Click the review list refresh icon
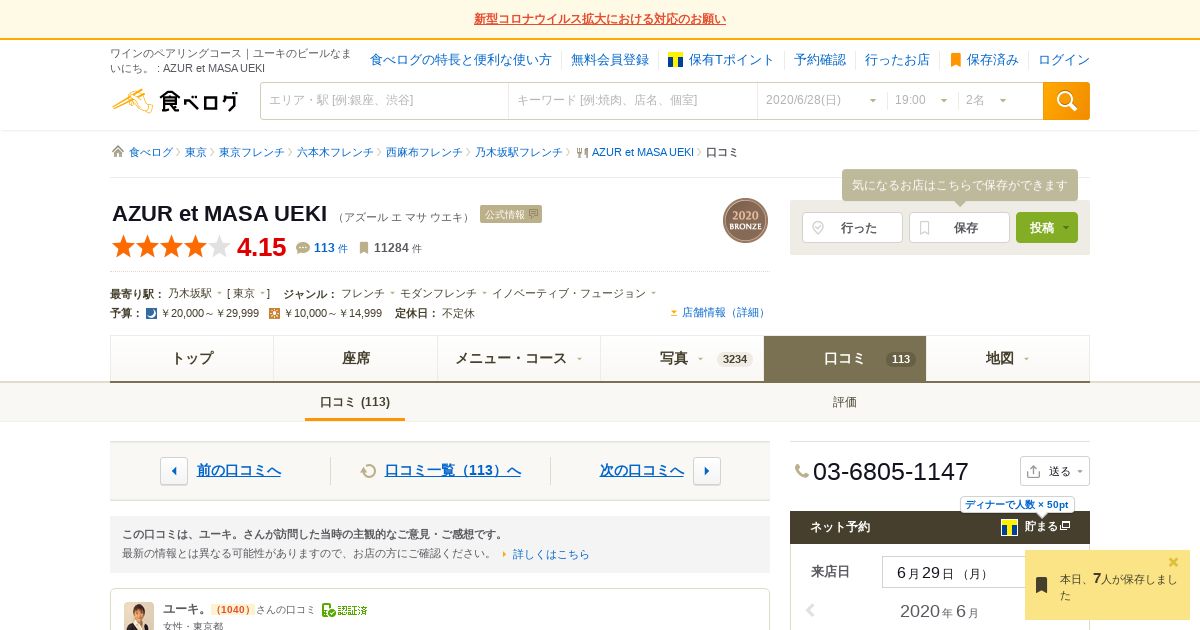 pyautogui.click(x=368, y=471)
